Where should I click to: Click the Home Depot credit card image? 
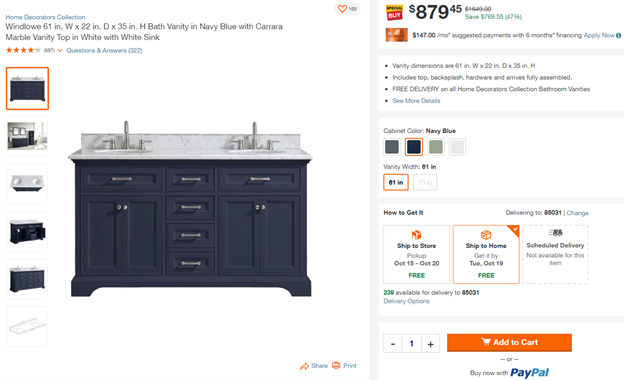coord(396,35)
